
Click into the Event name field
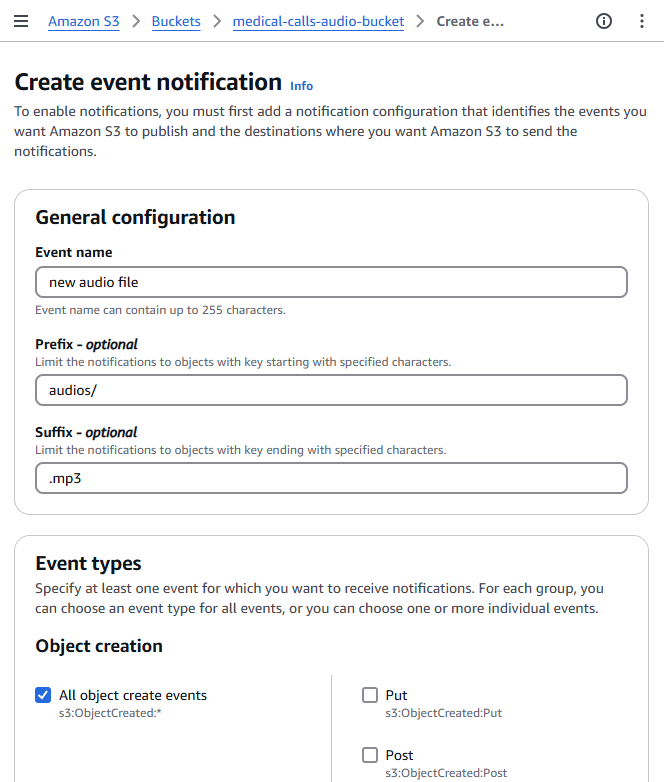pos(331,282)
